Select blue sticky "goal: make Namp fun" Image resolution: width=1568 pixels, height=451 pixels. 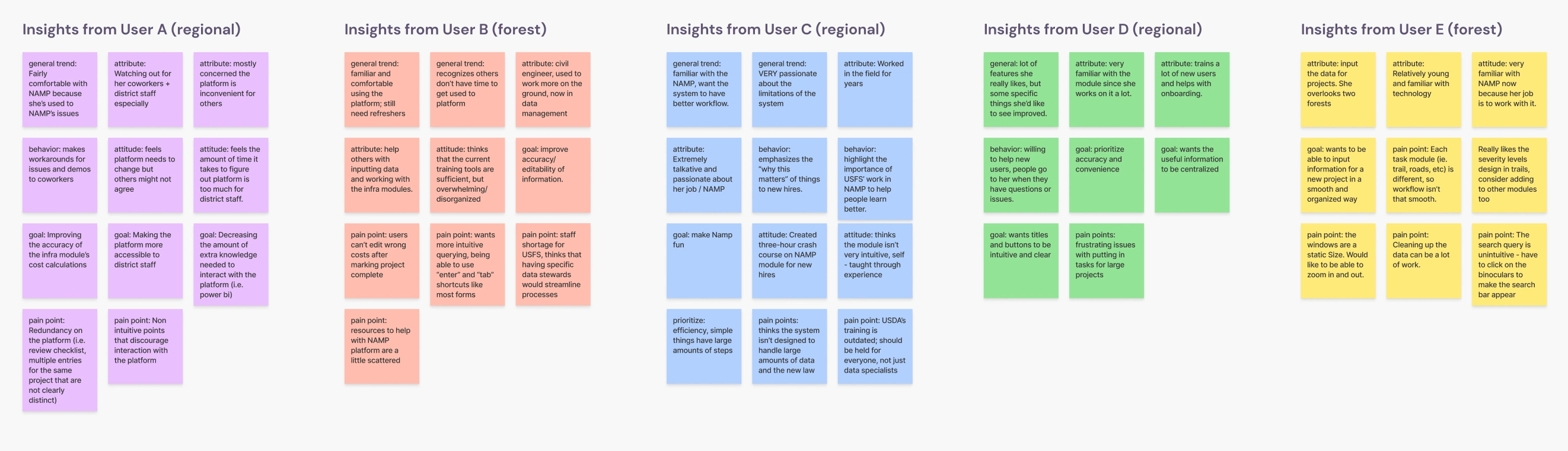coord(703,261)
